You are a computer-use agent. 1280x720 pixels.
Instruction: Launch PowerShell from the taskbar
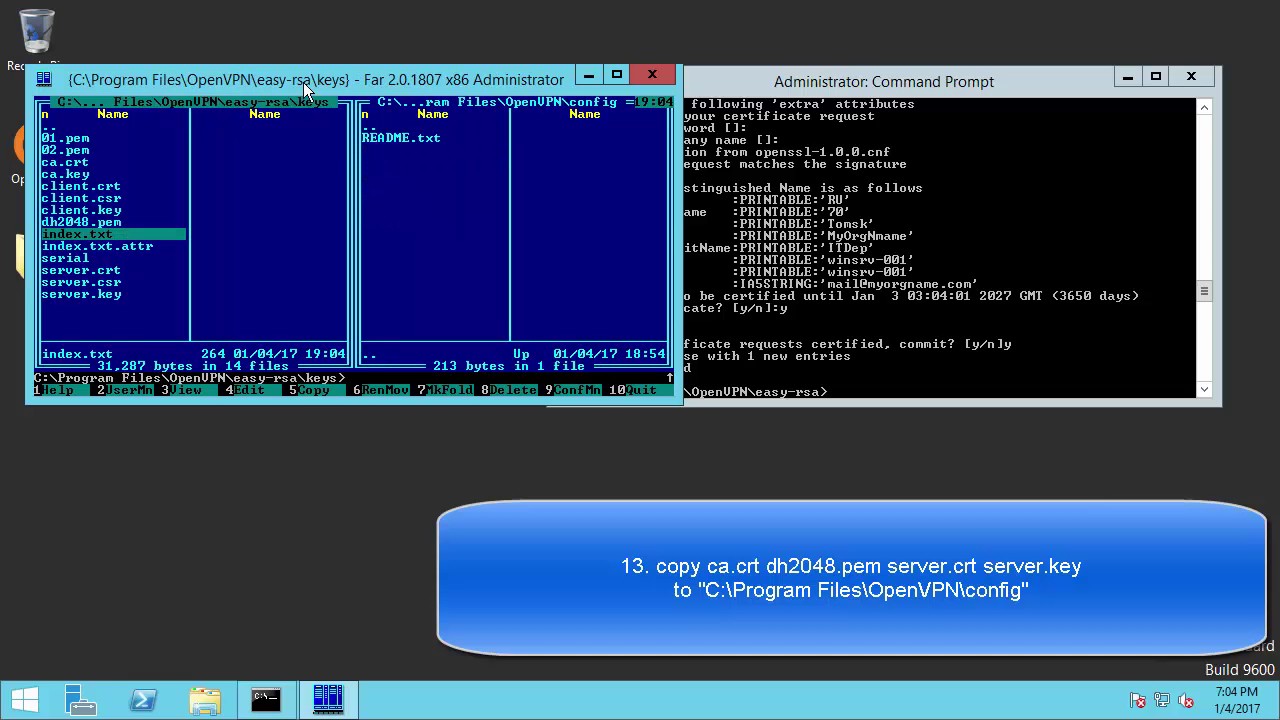click(x=143, y=699)
